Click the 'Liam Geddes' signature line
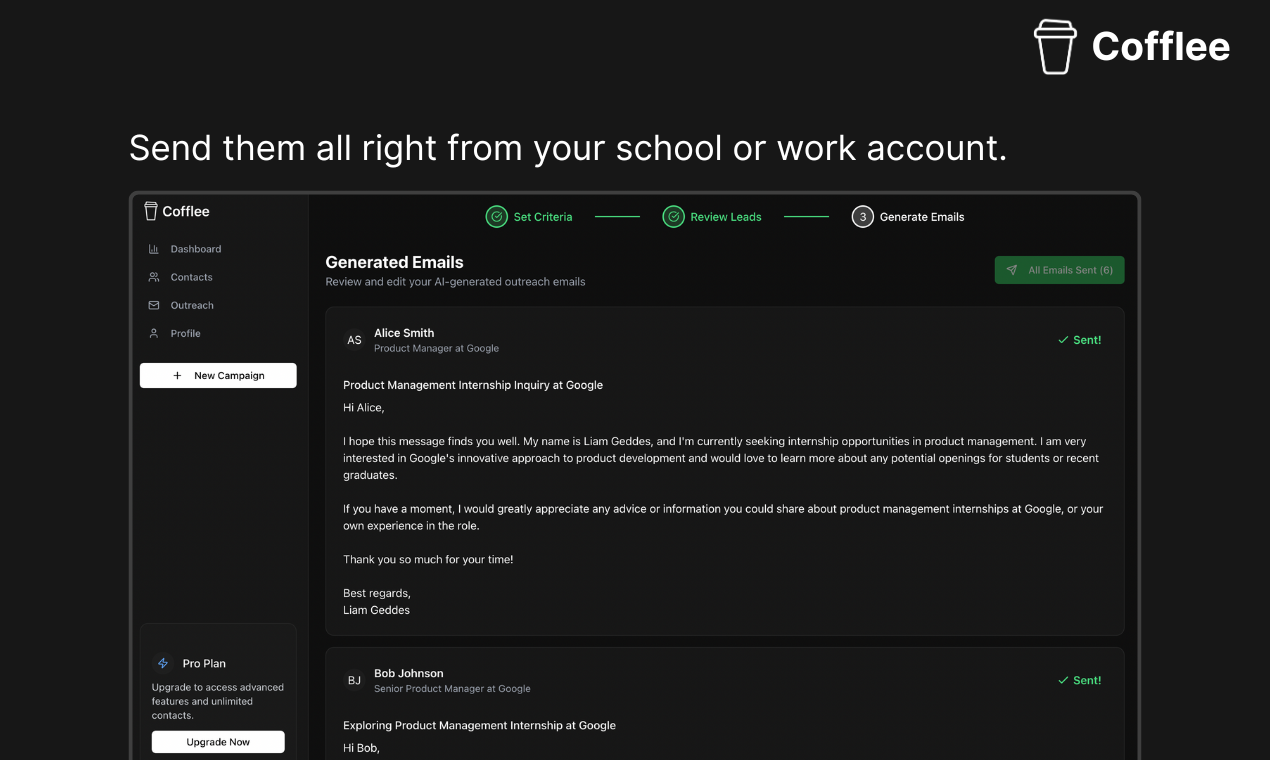This screenshot has height=760, width=1270. (x=376, y=610)
